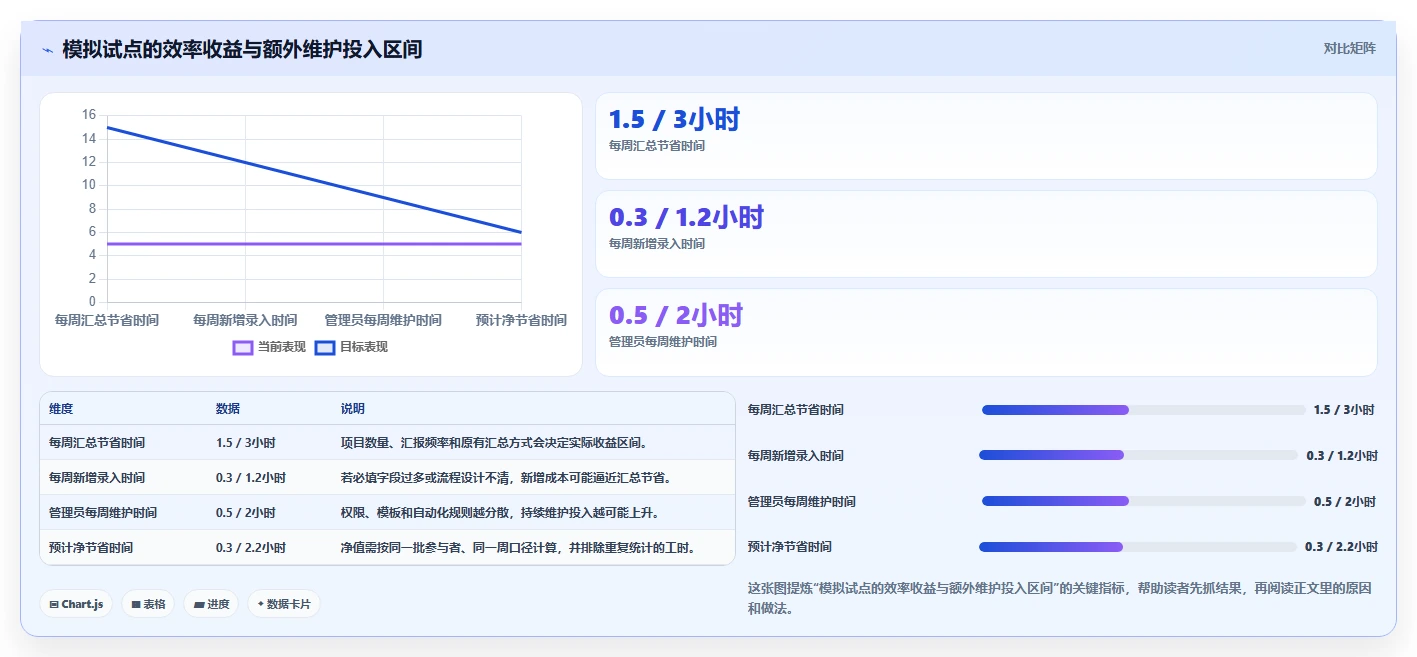Click the Chart.js chip icon
This screenshot has width=1417, height=657.
[54, 604]
